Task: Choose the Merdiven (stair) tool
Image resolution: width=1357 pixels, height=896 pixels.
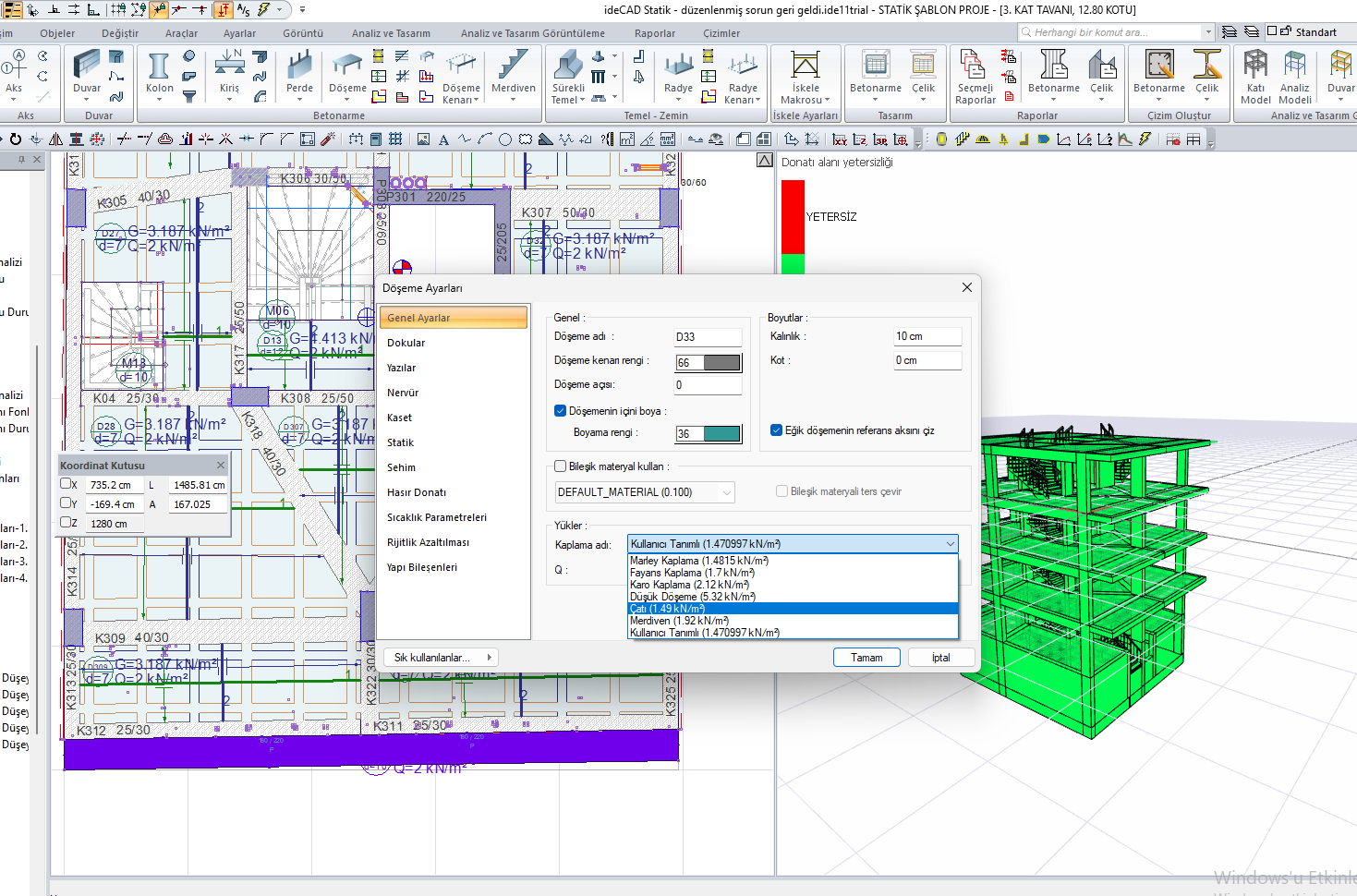Action: [513, 74]
